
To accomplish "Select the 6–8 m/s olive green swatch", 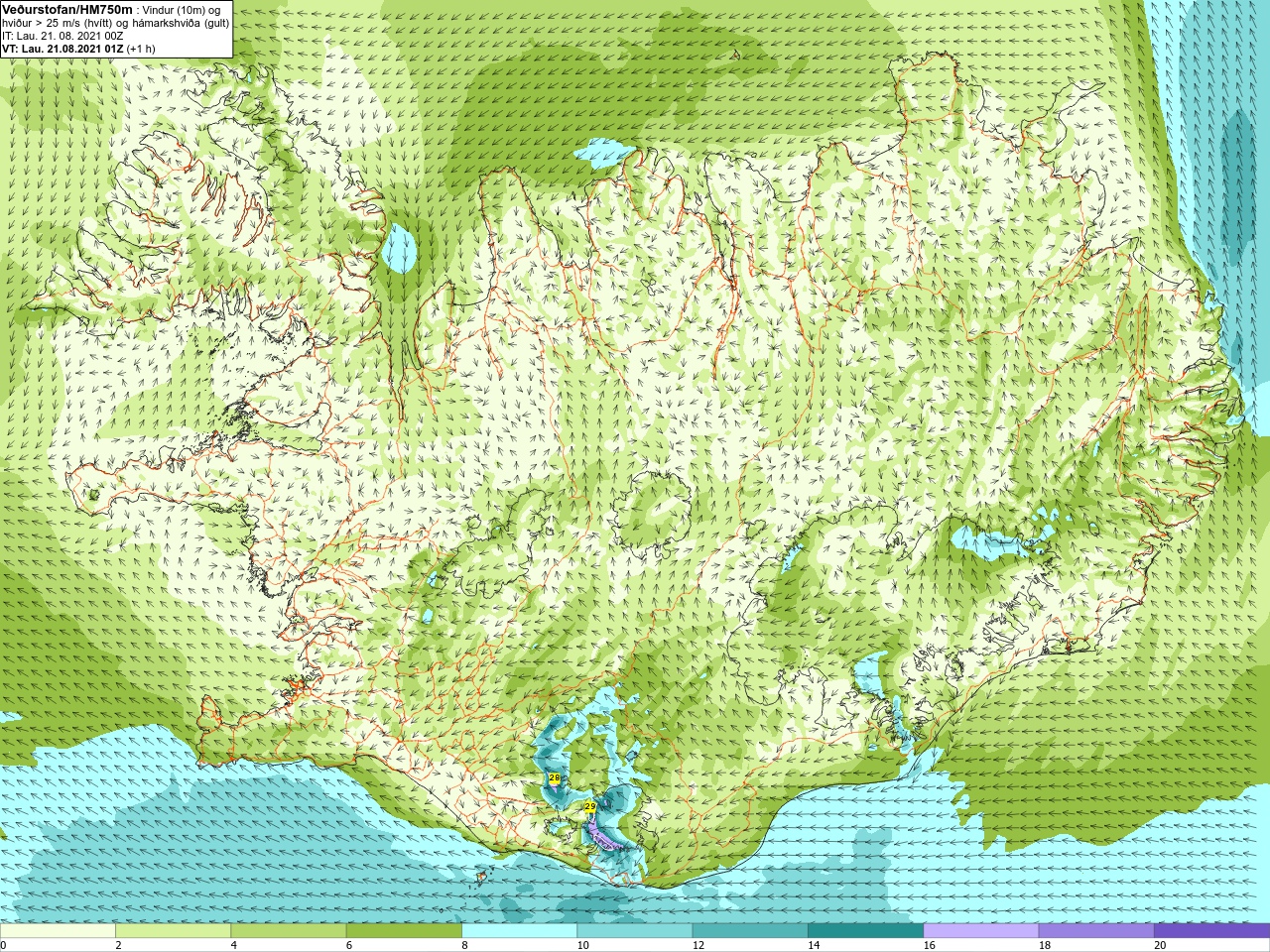I will tap(404, 931).
